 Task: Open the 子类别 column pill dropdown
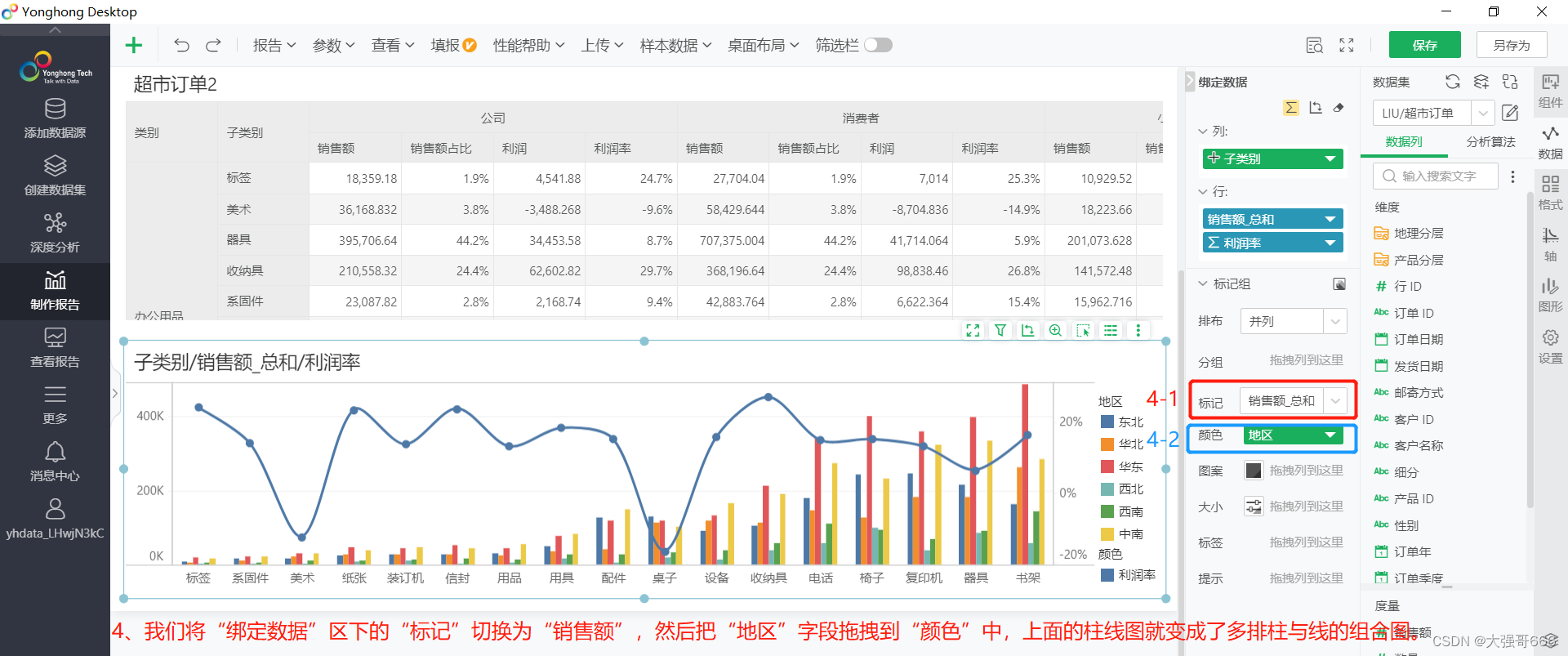(1330, 158)
